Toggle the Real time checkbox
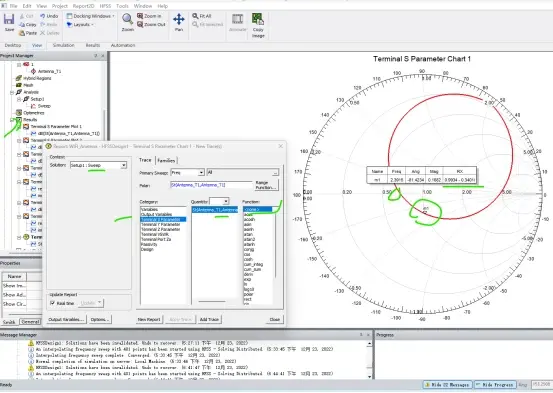Image resolution: width=553 pixels, height=393 pixels. [x=52, y=303]
